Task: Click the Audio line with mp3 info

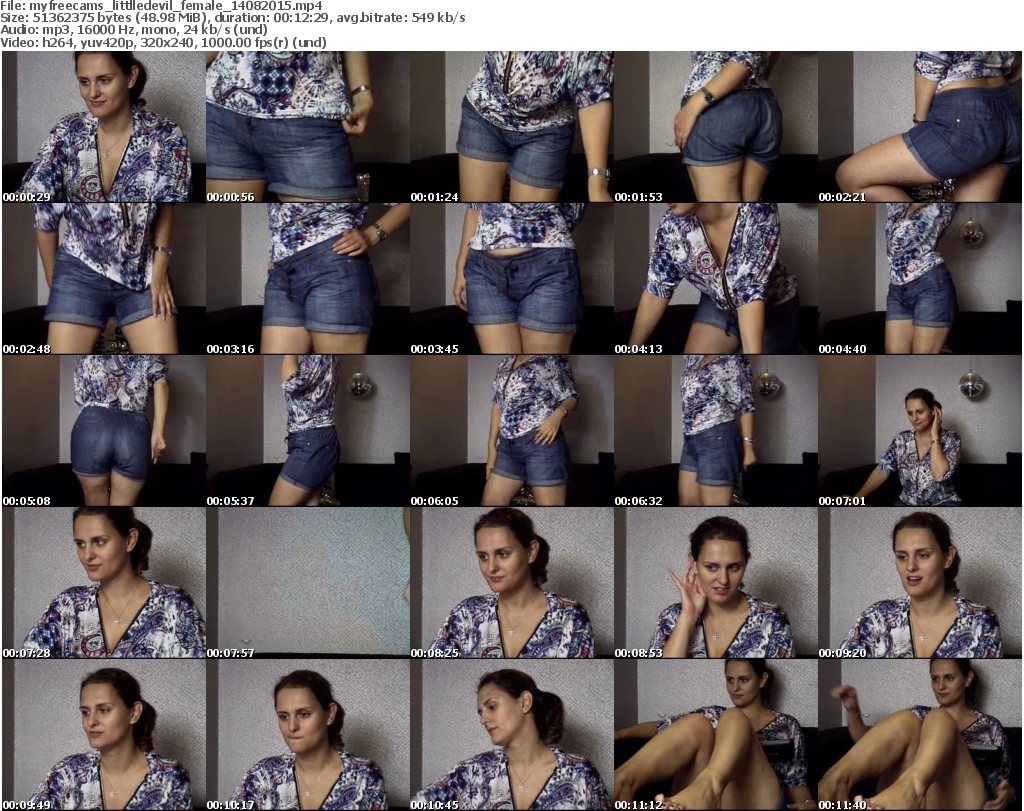Action: click(x=134, y=30)
